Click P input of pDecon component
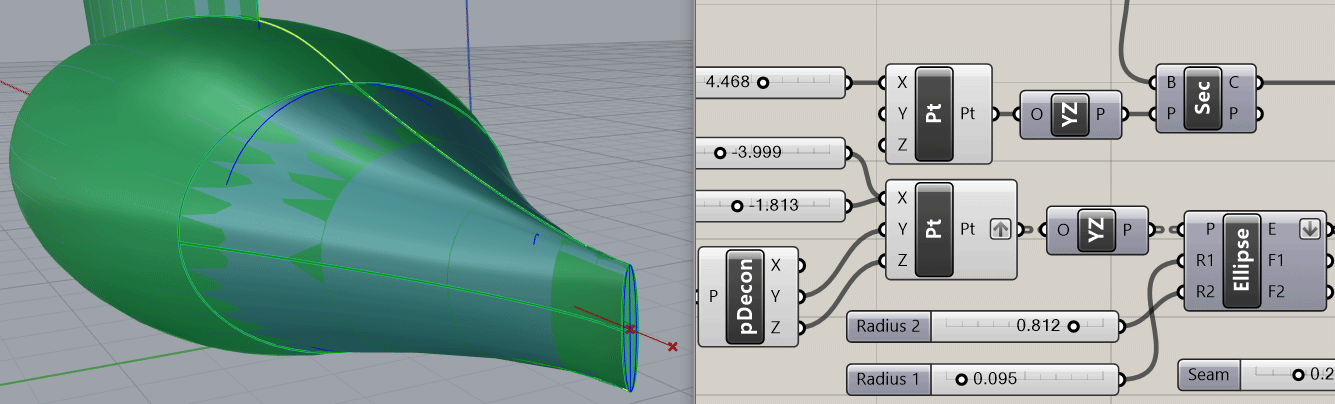Screen dimensions: 1335x404 point(713,296)
